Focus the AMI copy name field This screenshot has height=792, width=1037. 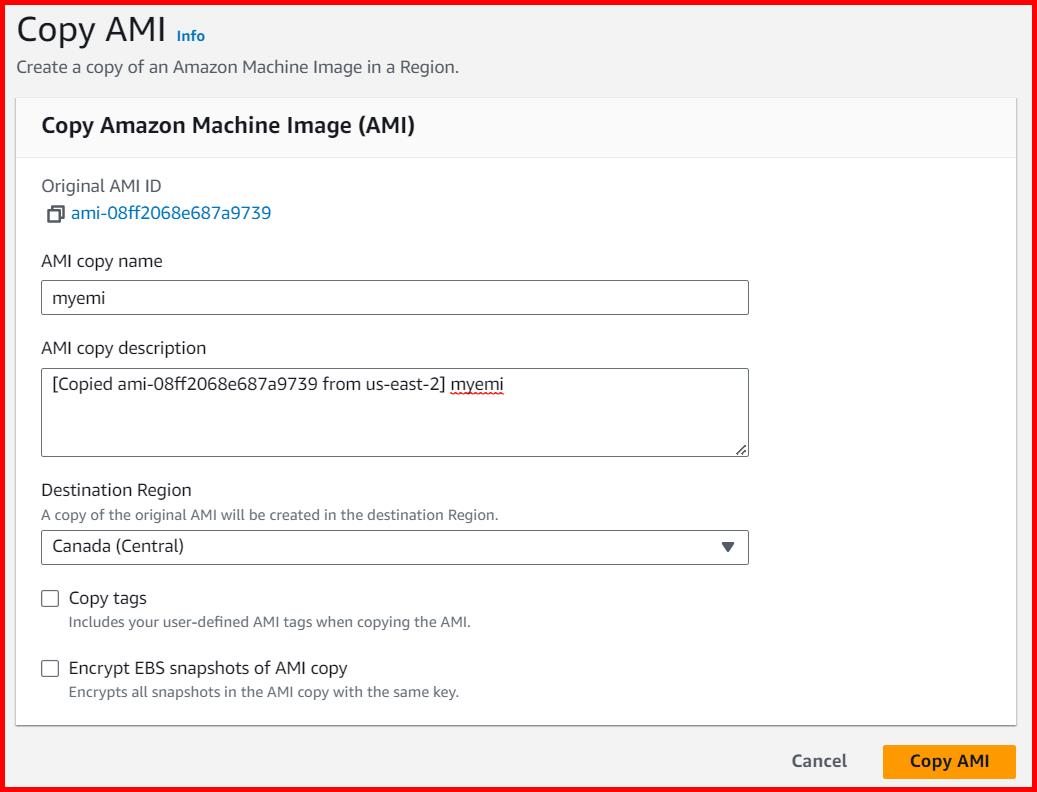[394, 298]
